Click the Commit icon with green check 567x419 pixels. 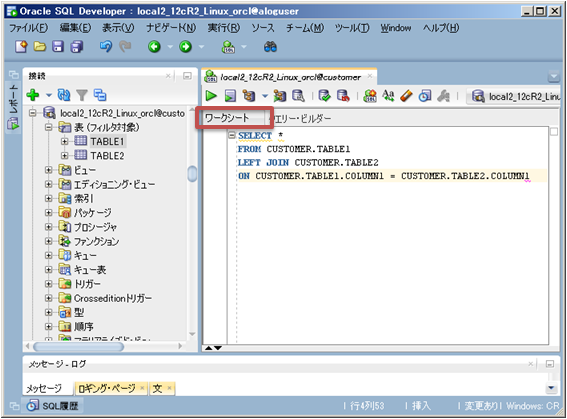(324, 96)
